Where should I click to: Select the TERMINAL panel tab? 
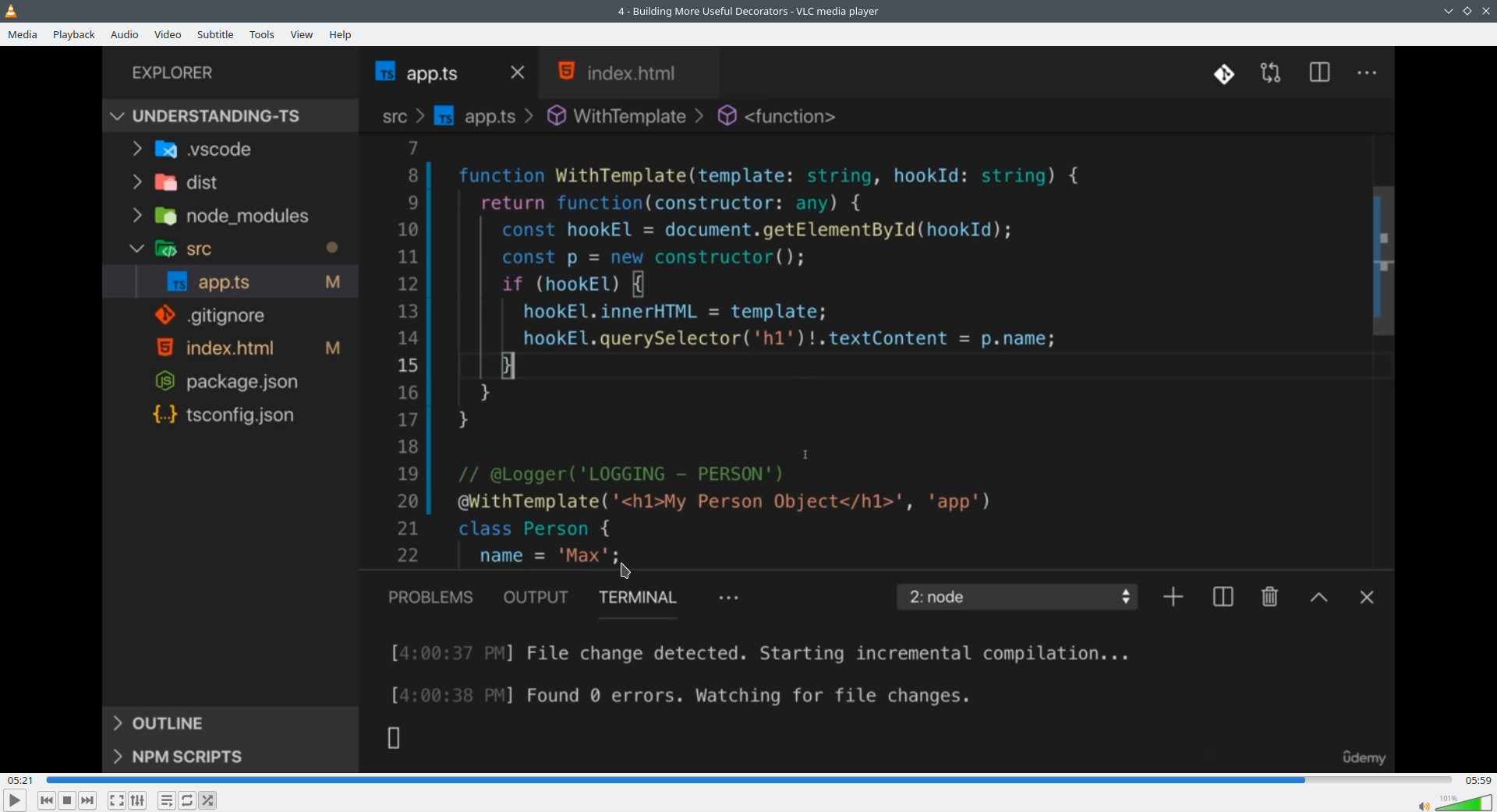point(638,598)
